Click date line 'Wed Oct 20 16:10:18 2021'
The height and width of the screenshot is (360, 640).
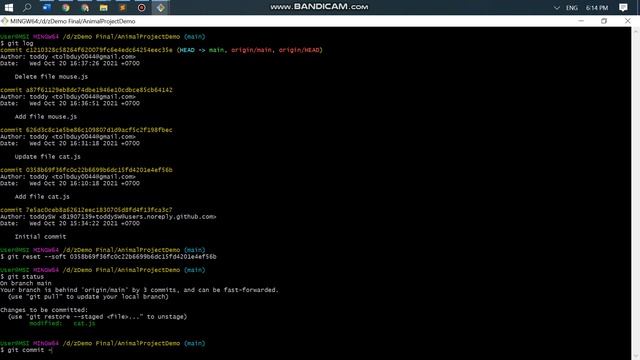(70, 183)
